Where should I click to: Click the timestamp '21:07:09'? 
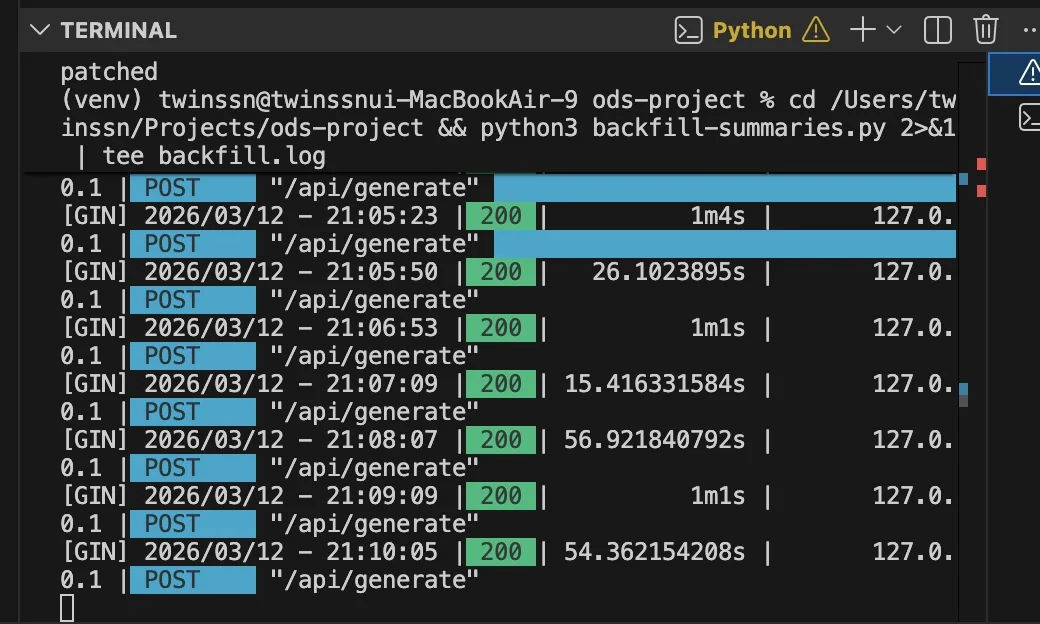(x=381, y=384)
